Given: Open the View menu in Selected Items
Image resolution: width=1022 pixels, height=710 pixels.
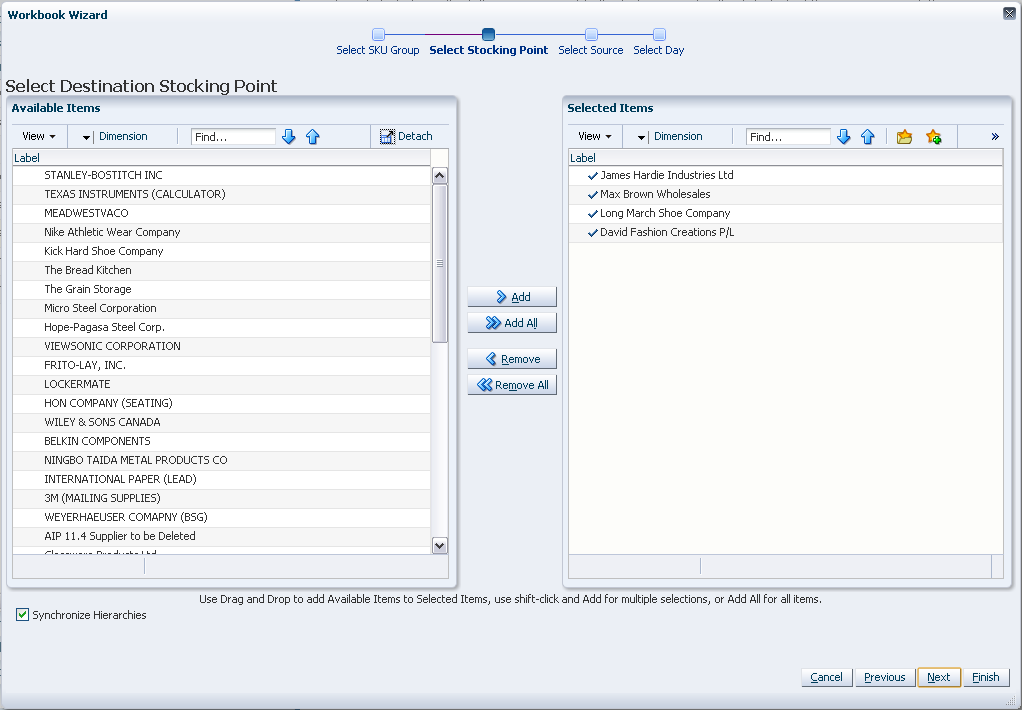Looking at the screenshot, I should tap(594, 136).
